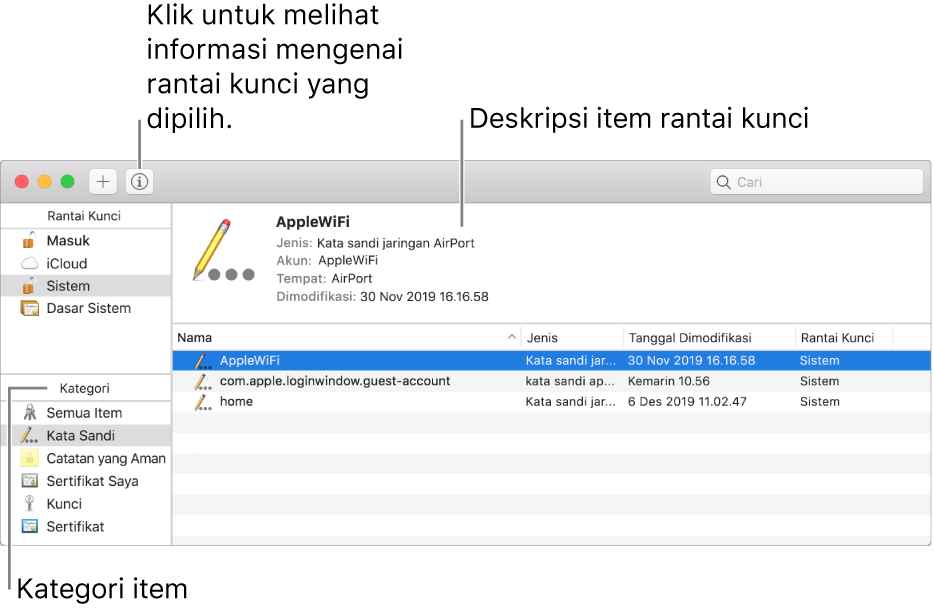Select the Kunci category key icon
Viewport: 934px width, 612px height.
click(29, 503)
